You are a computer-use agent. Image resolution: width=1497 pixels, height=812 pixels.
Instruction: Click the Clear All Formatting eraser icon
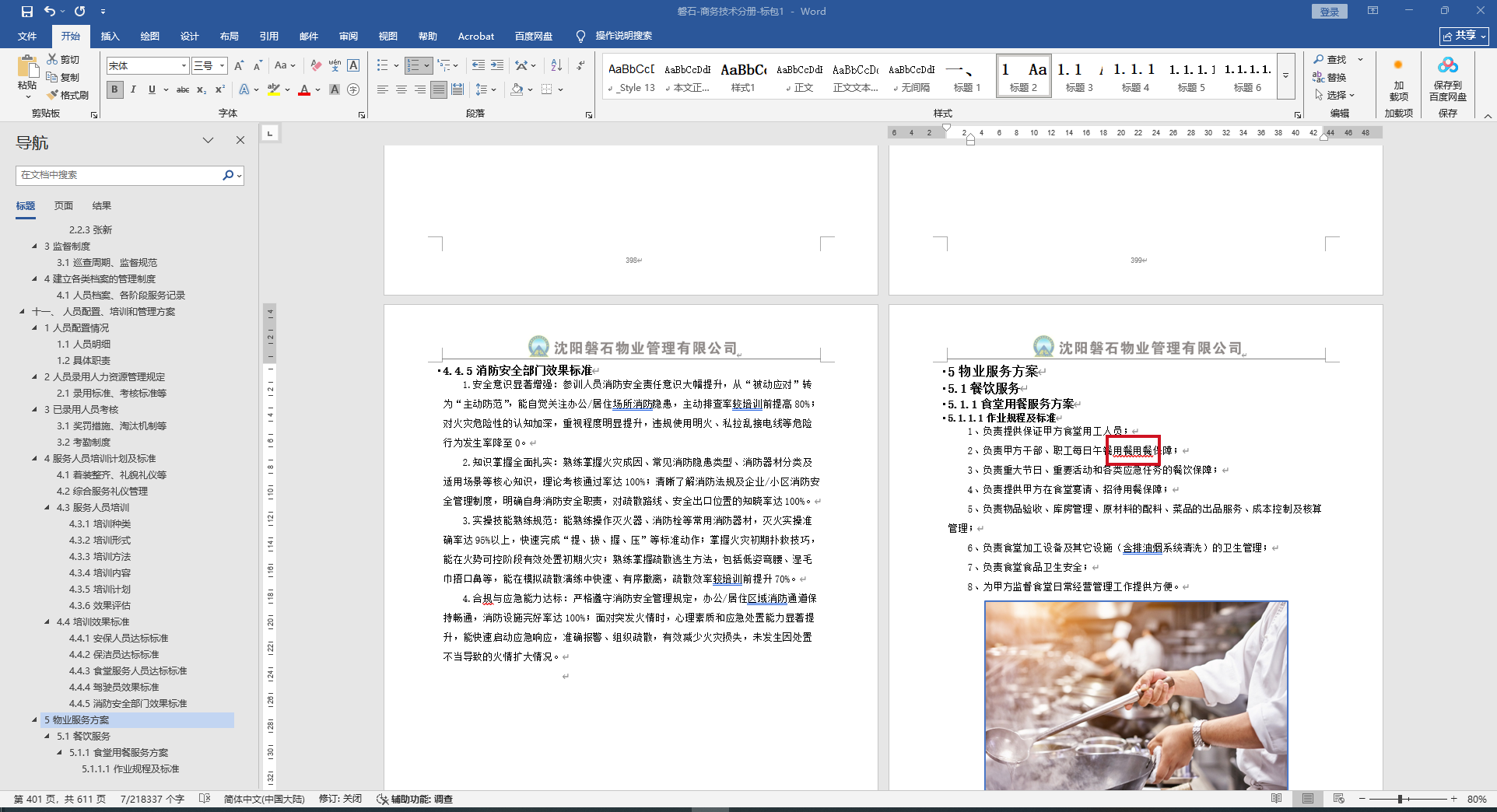(315, 66)
